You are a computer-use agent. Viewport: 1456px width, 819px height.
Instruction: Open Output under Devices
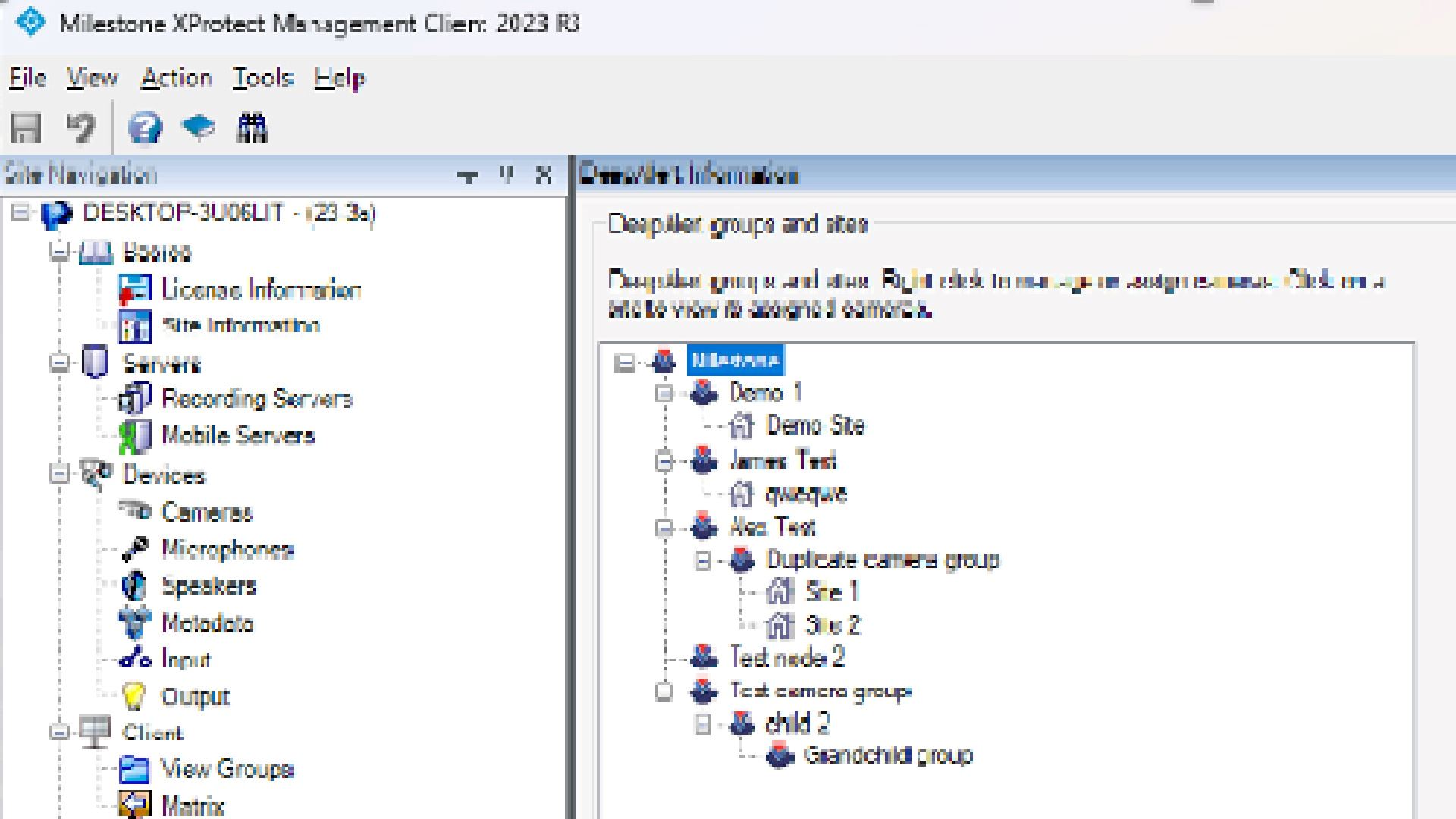[195, 697]
